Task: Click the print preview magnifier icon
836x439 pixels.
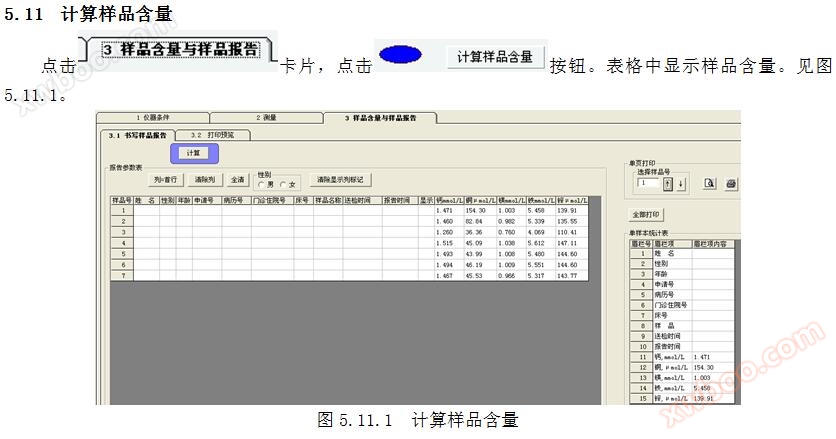Action: pos(709,183)
